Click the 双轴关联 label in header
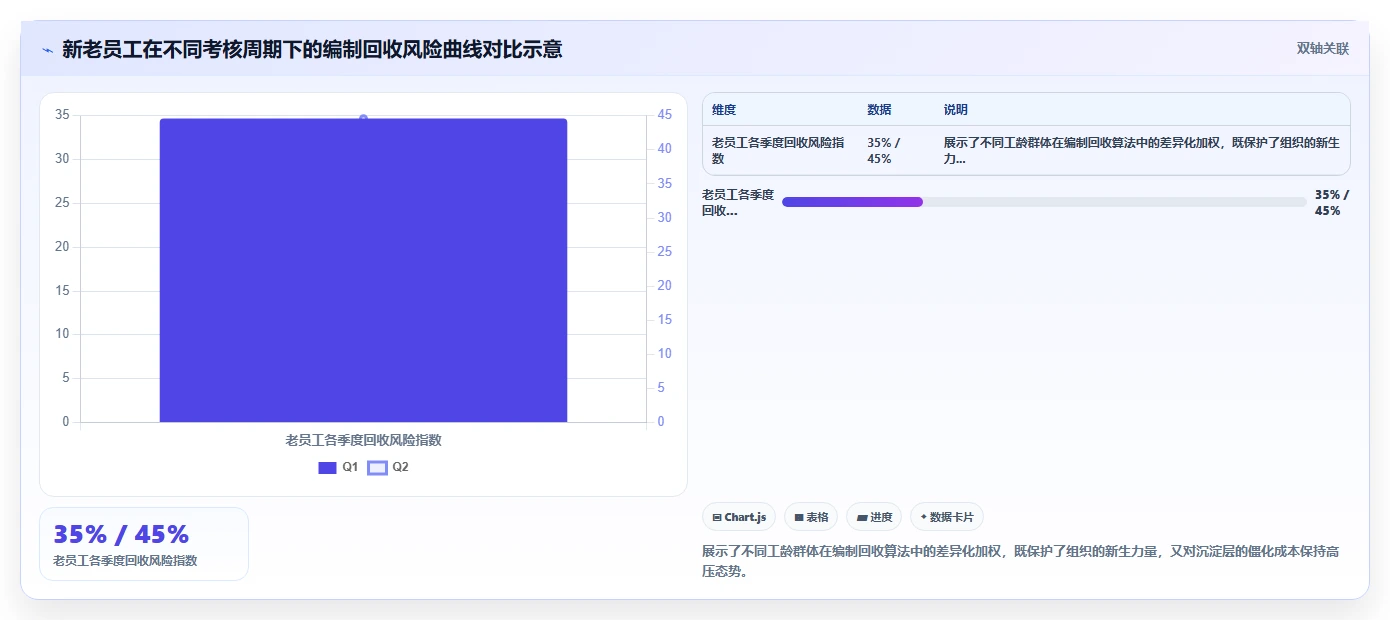Viewport: 1390px width, 620px height. pos(1322,49)
